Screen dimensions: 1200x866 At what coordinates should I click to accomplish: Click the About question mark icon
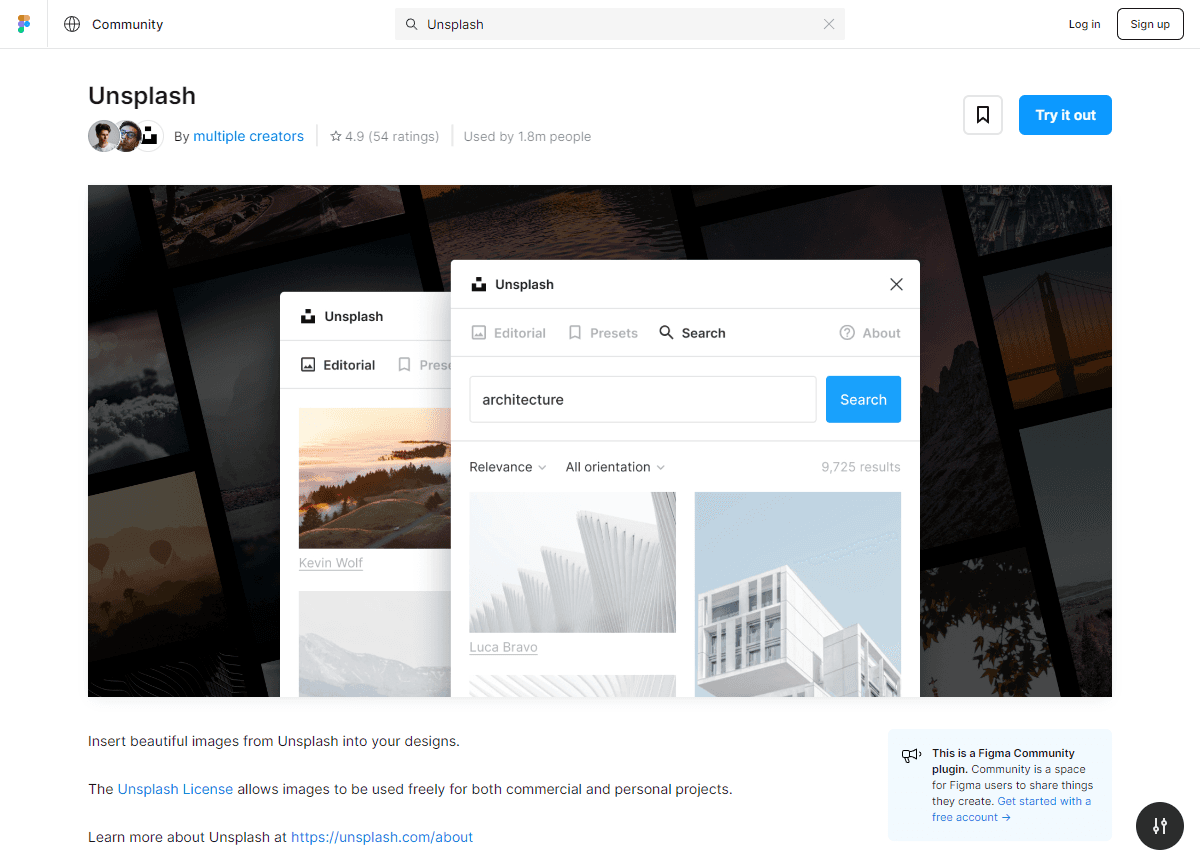coord(847,333)
